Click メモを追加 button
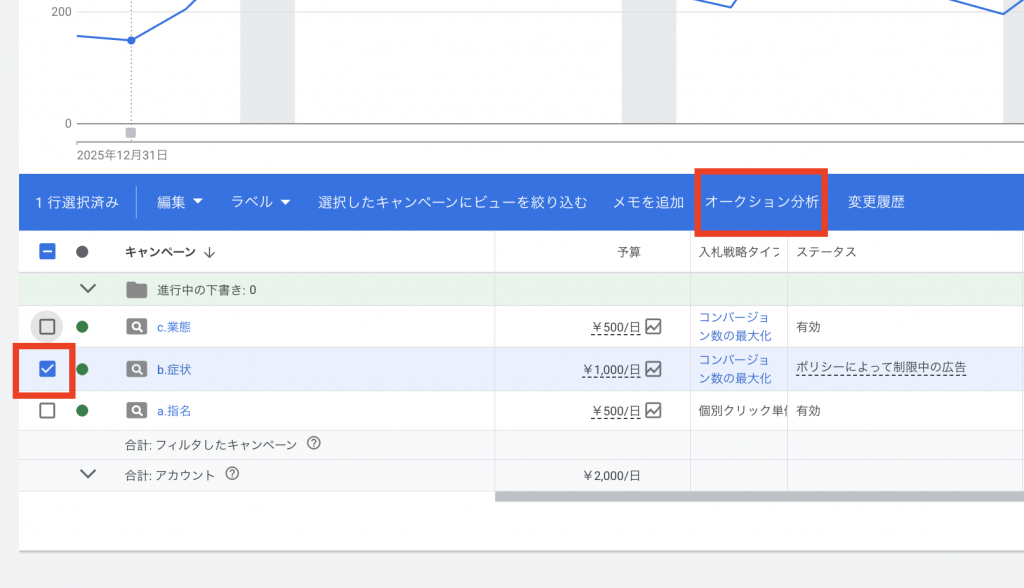This screenshot has width=1024, height=588. point(648,202)
